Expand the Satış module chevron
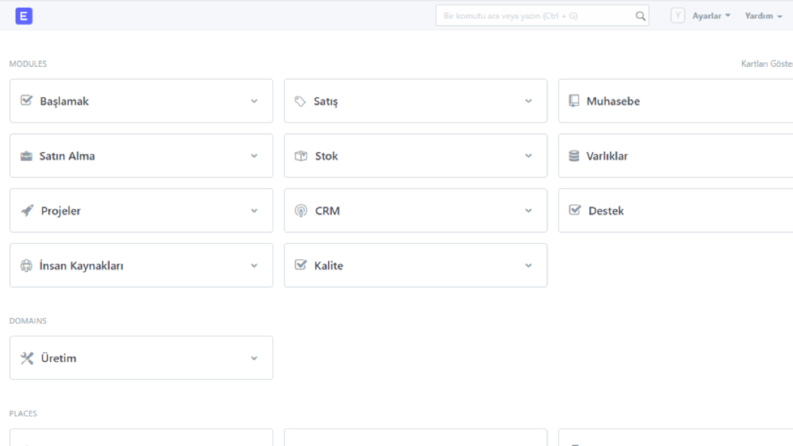793x446 pixels. pos(528,101)
